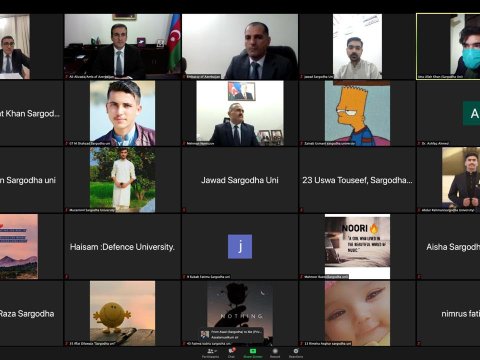Click the green A avatar
Image resolution: width=480 pixels, height=360 pixels.
pos(471,113)
